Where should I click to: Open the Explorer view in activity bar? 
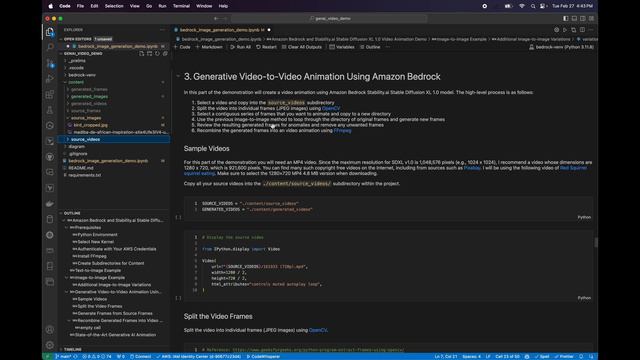pos(50,32)
